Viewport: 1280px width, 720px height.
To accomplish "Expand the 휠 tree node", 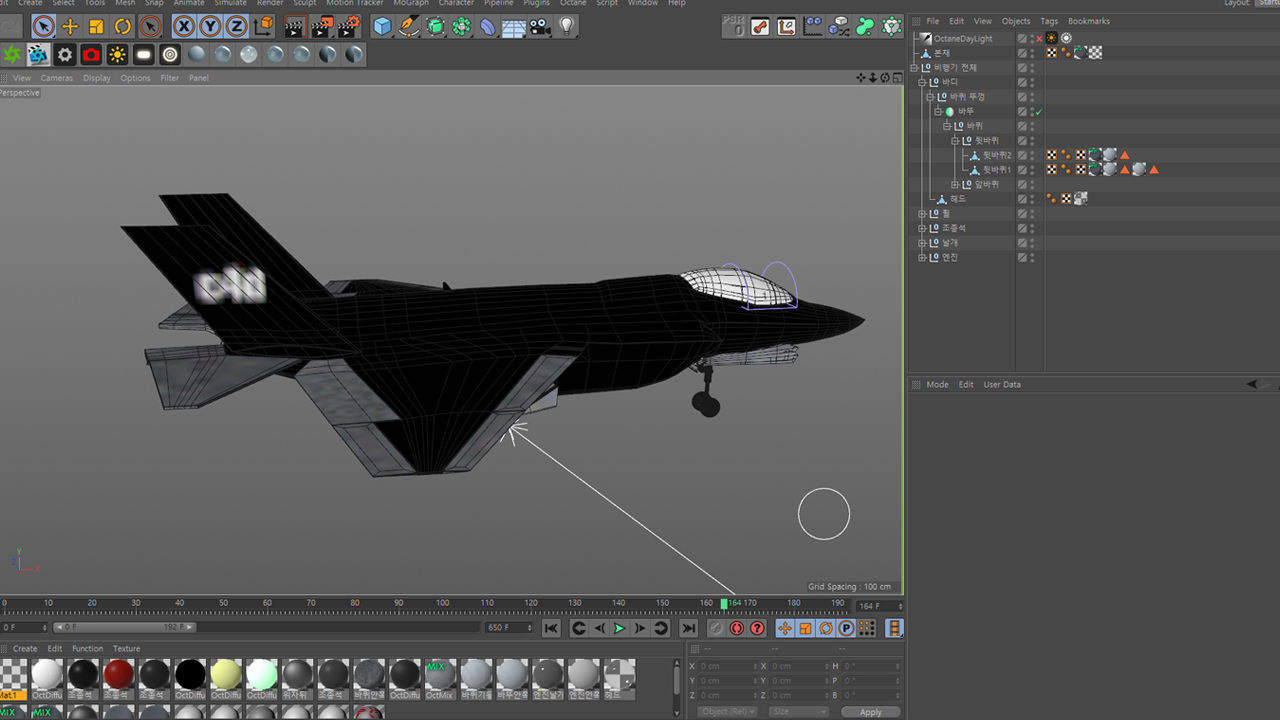I will 922,214.
